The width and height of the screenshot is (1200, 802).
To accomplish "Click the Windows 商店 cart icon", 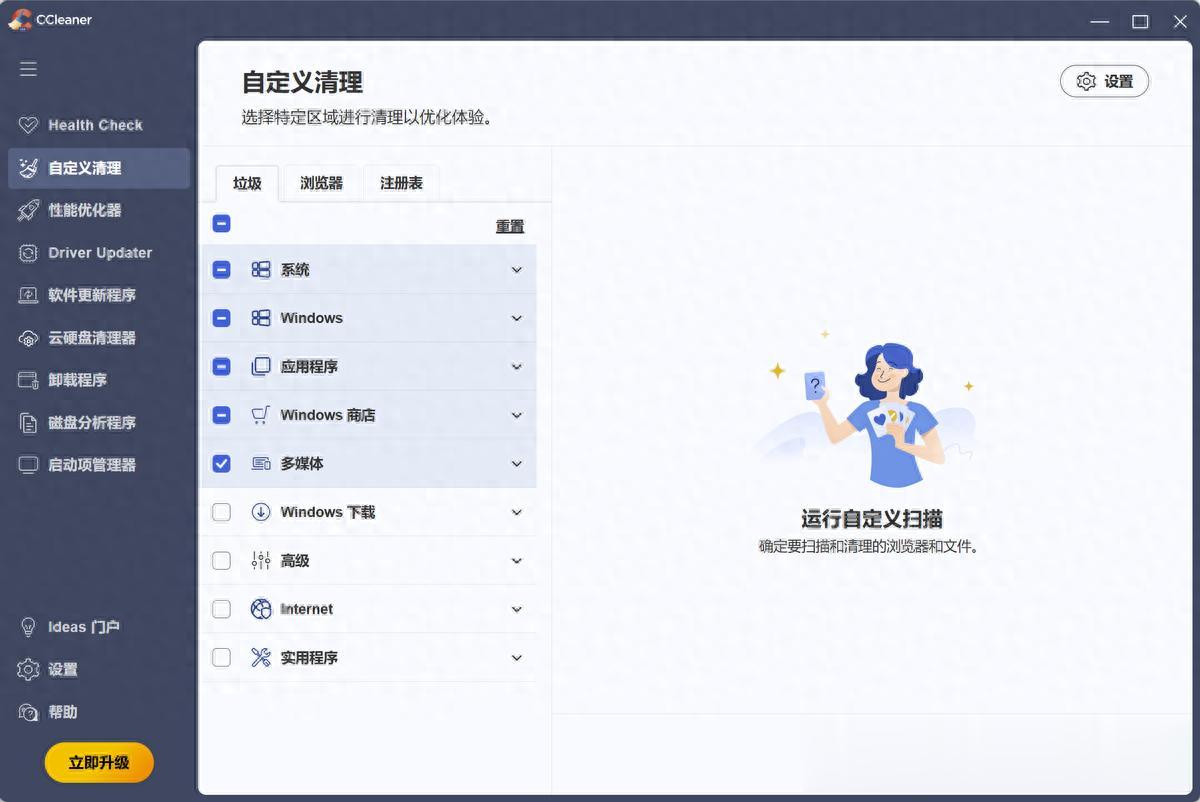I will (x=261, y=415).
